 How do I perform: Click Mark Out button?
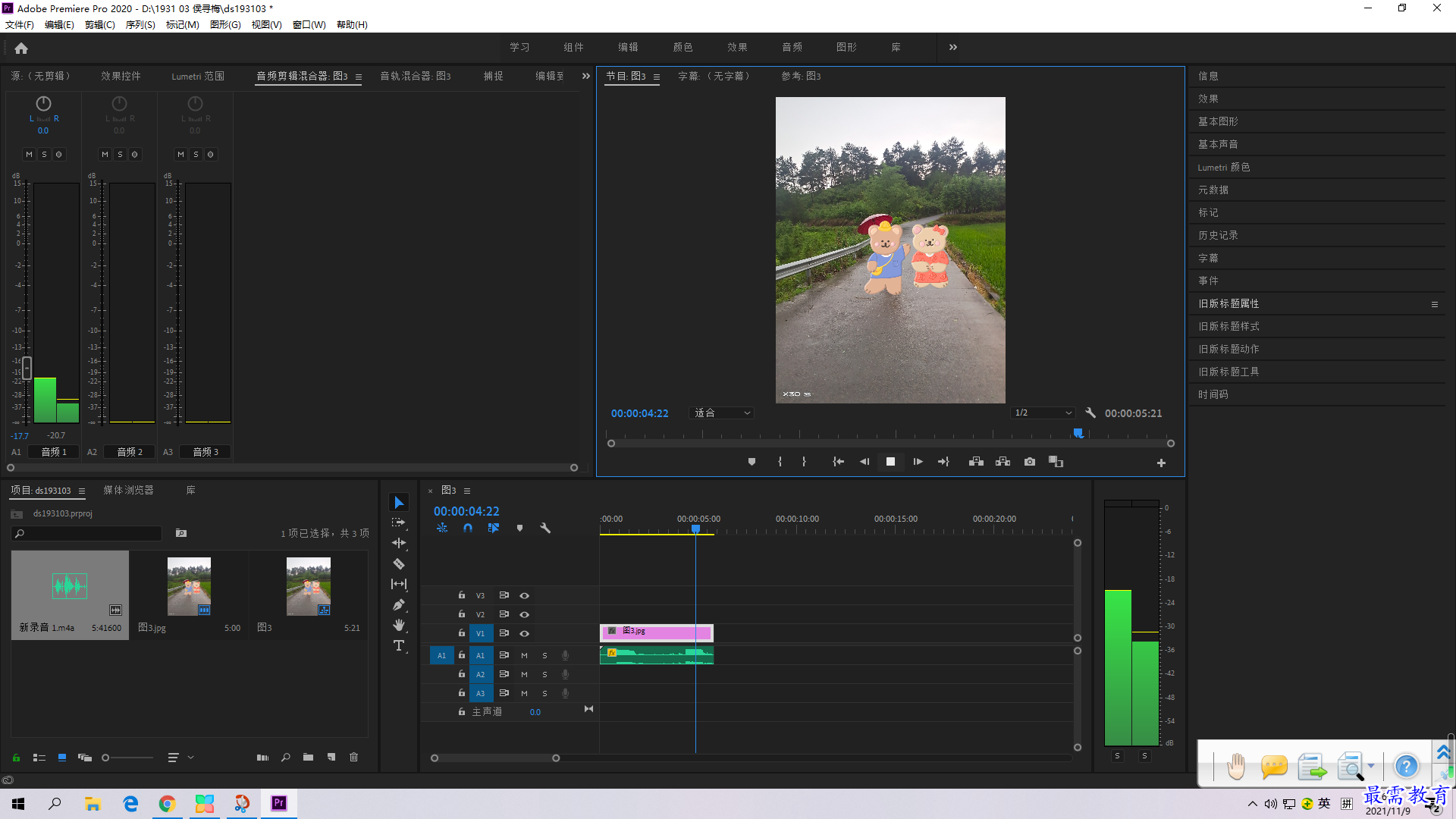tap(804, 462)
